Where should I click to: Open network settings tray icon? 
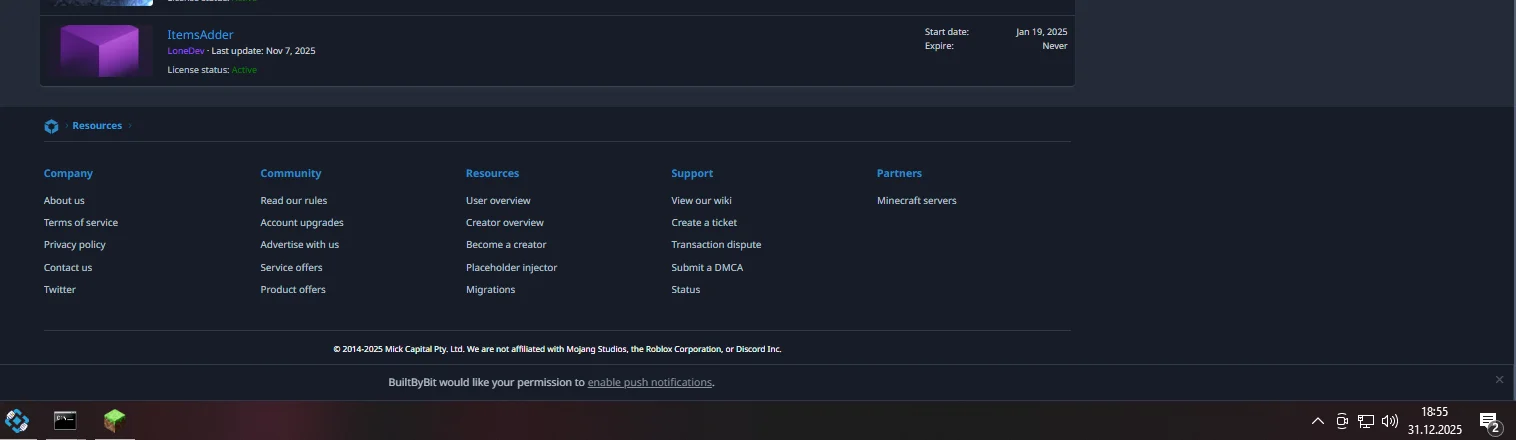(1366, 422)
